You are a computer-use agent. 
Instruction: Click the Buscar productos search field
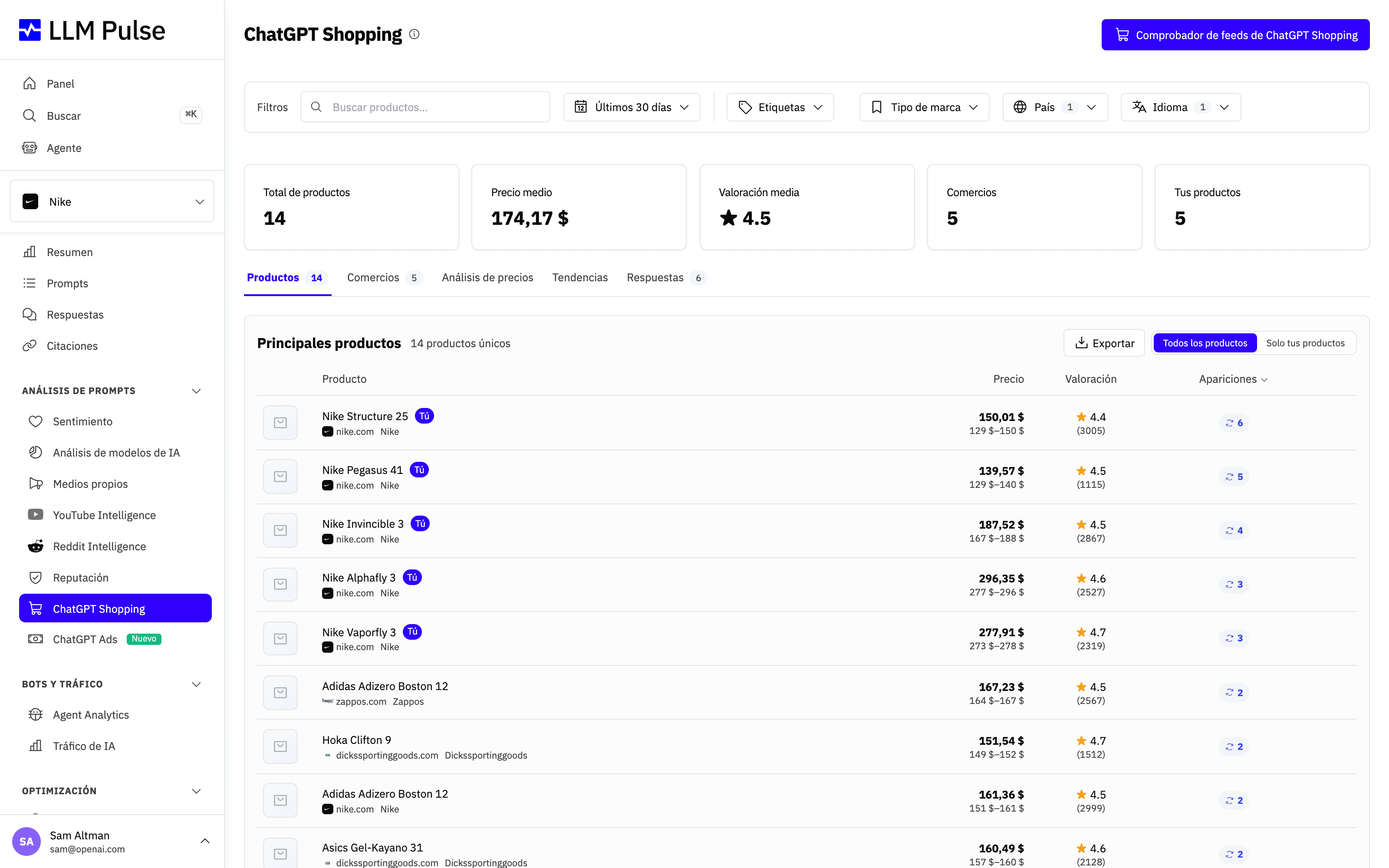[x=425, y=107]
